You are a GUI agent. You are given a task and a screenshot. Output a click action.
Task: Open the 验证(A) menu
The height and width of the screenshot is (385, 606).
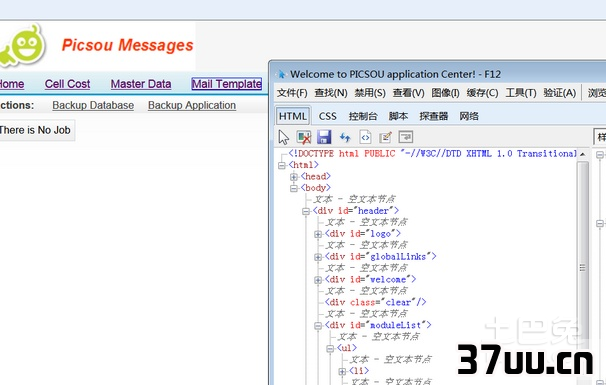(560, 93)
